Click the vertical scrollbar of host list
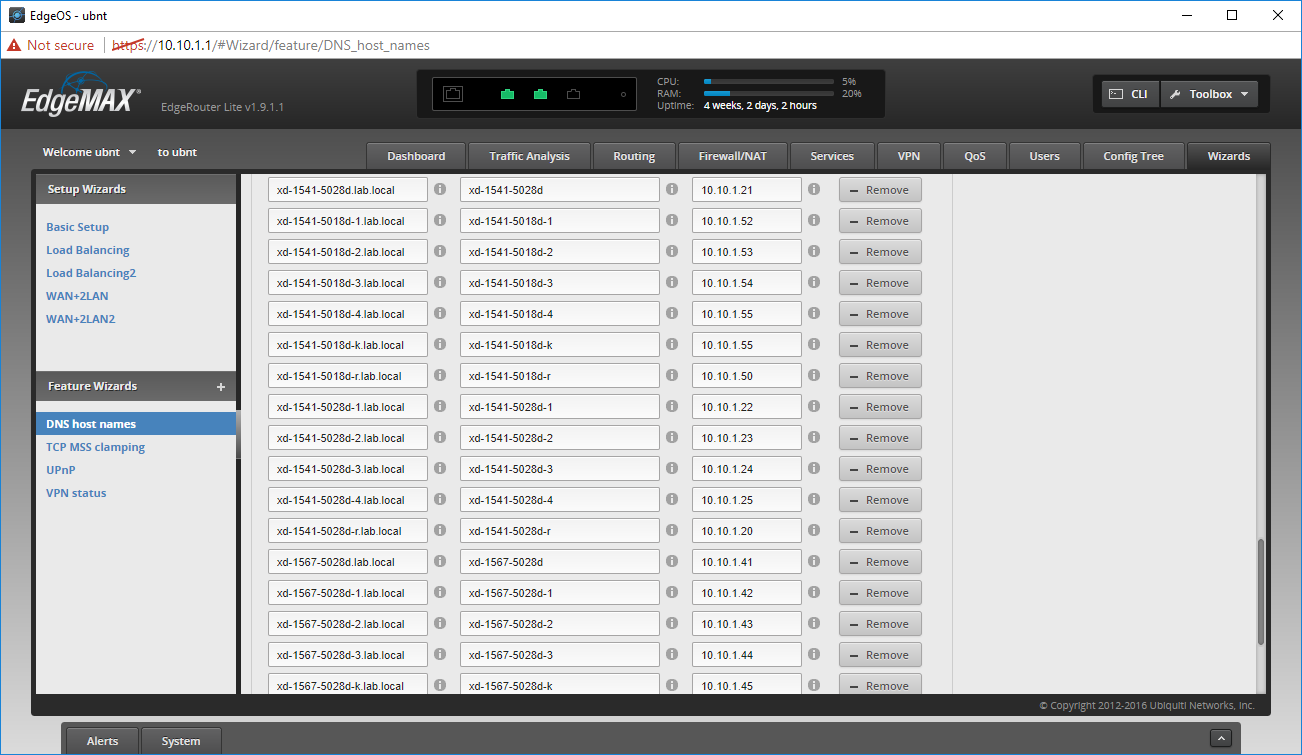Viewport: 1302px width, 755px height. click(1261, 592)
